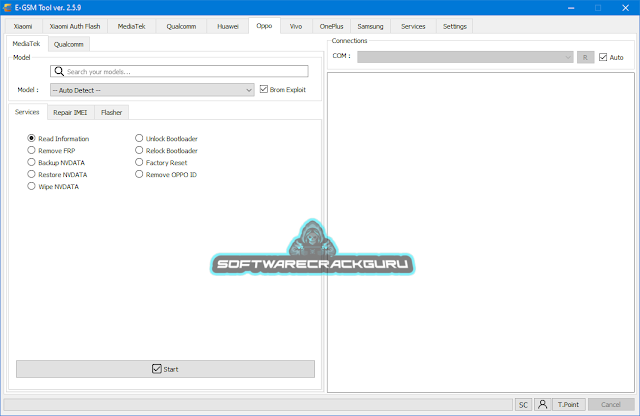The width and height of the screenshot is (640, 416).
Task: Click the search magnifier icon
Action: pos(59,71)
